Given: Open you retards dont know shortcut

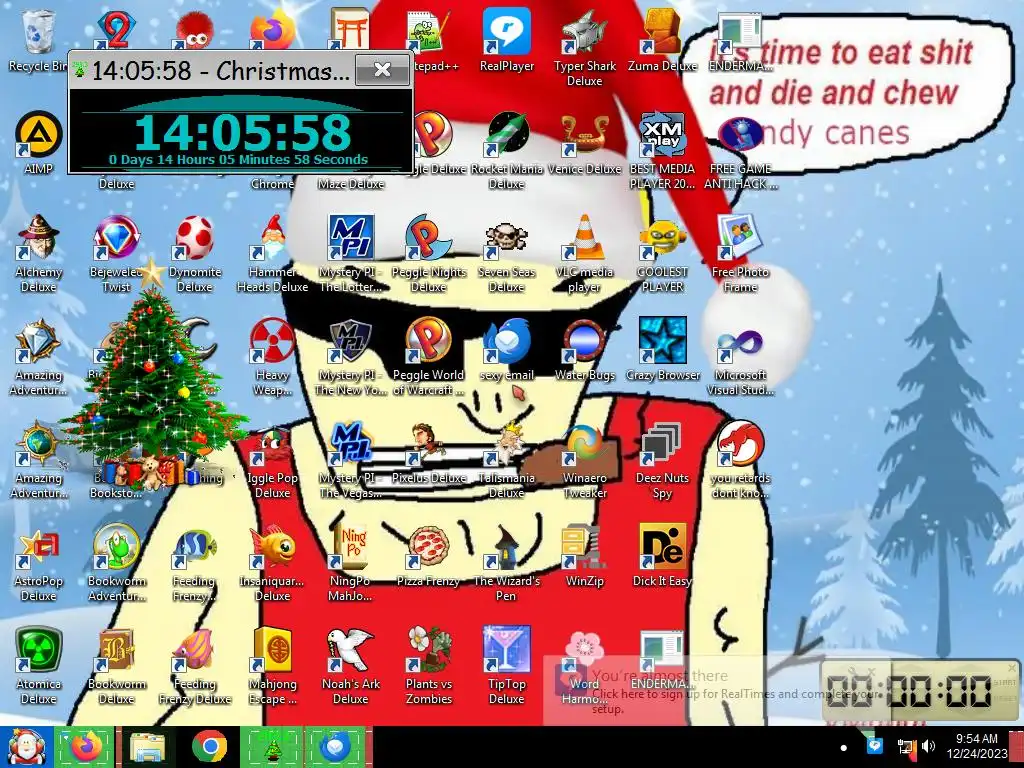Looking at the screenshot, I should point(740,460).
